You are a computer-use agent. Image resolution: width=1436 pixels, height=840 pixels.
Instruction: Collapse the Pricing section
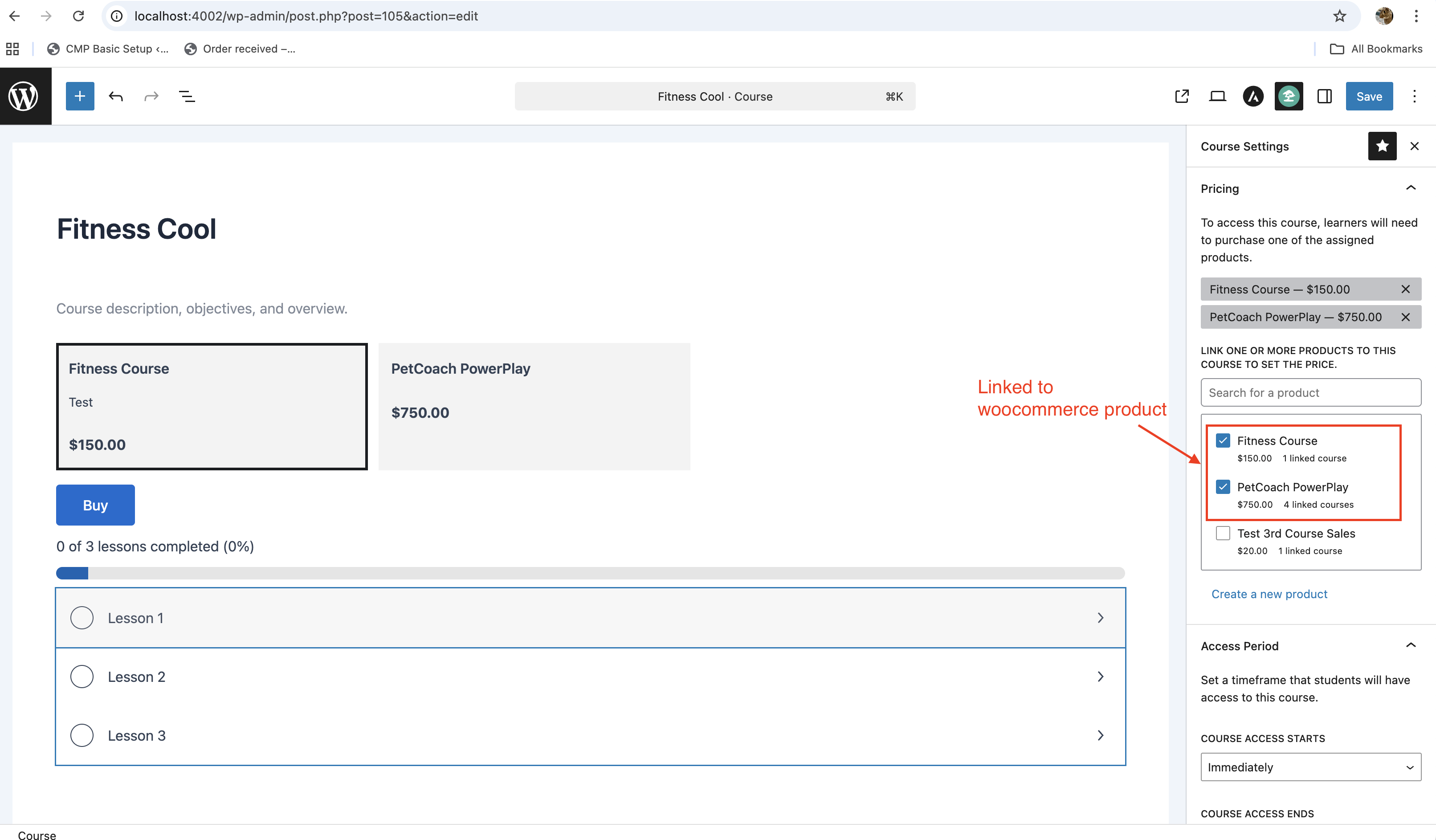(1411, 188)
